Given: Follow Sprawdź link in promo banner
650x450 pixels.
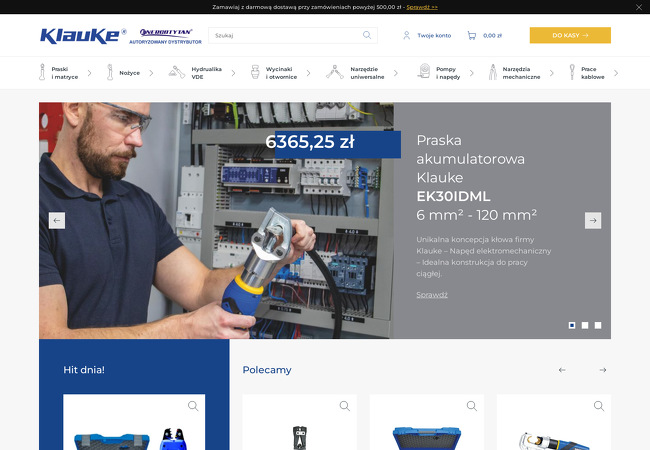Looking at the screenshot, I should tap(422, 7).
